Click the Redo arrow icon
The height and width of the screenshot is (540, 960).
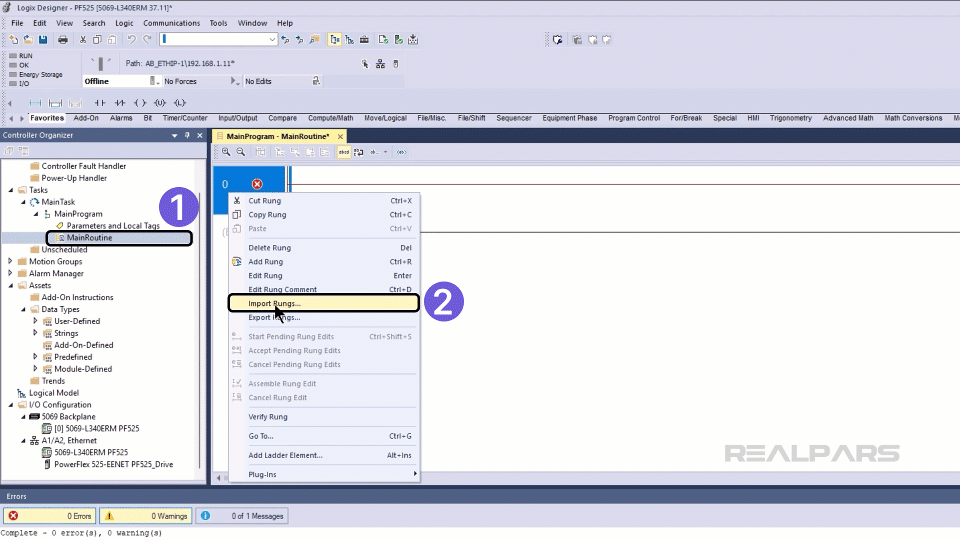[147, 40]
